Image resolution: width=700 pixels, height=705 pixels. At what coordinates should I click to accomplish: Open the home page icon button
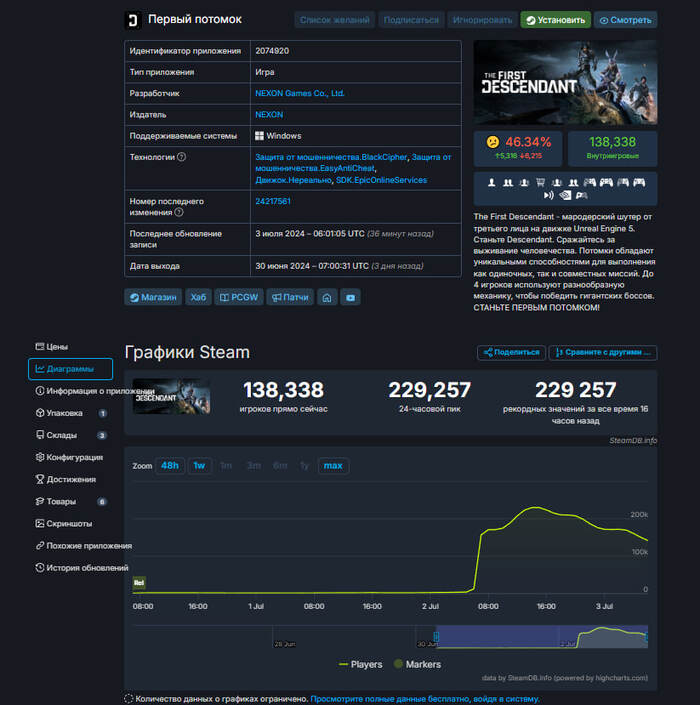(x=327, y=297)
